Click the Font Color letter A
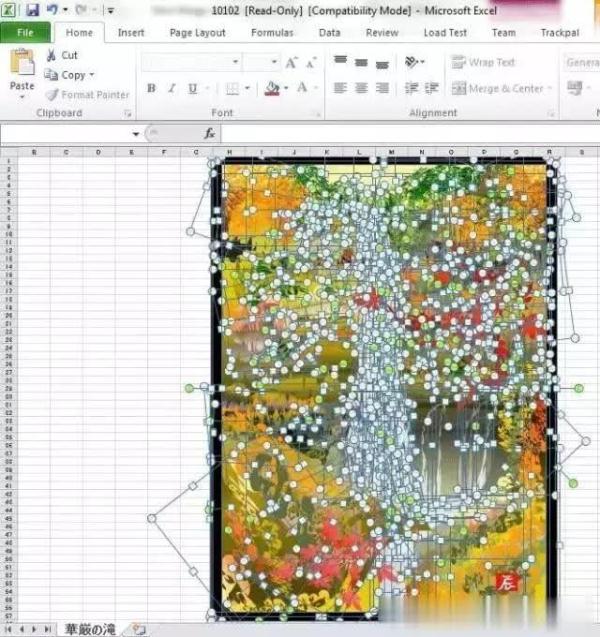The image size is (600, 637). (x=302, y=88)
